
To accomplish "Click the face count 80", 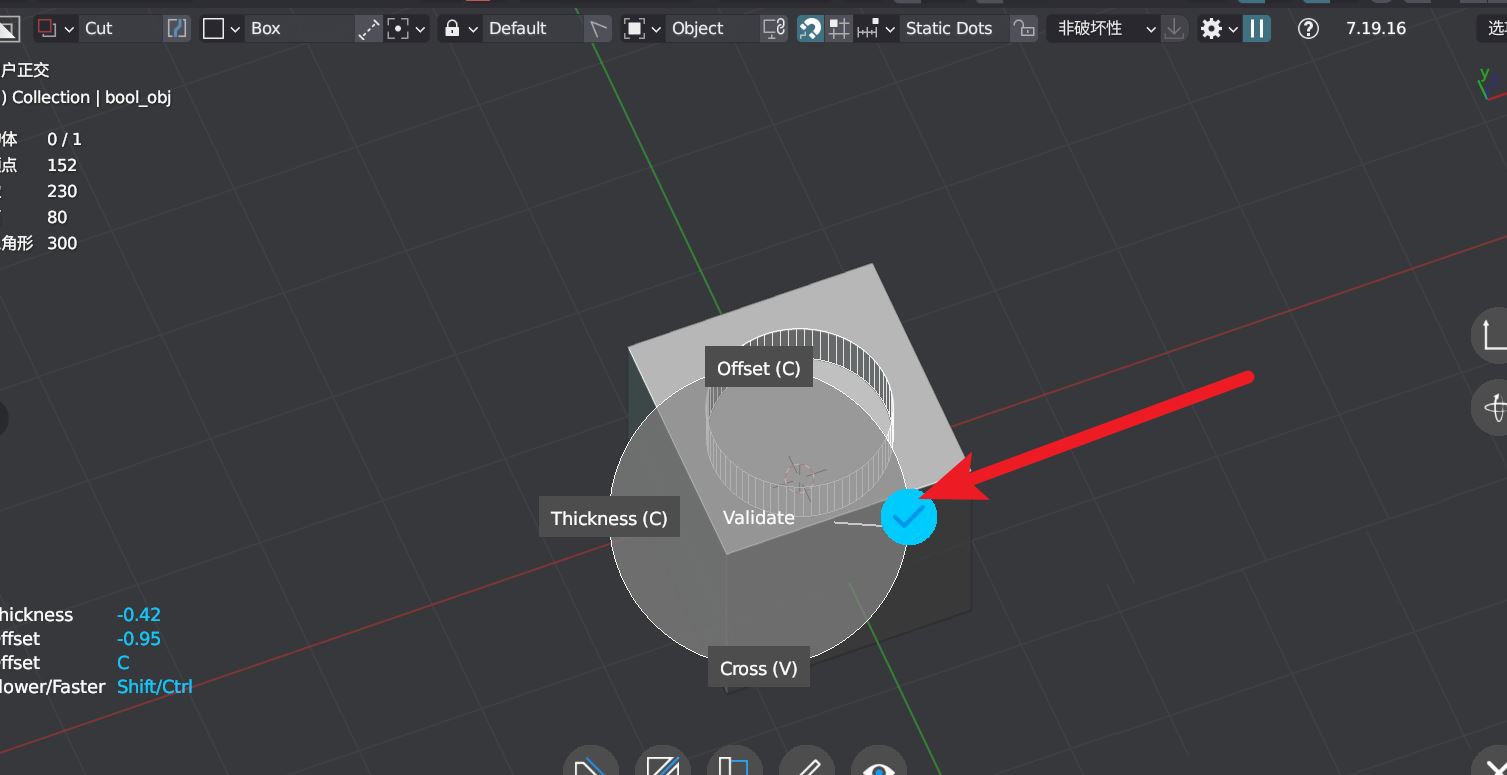I will [x=57, y=217].
